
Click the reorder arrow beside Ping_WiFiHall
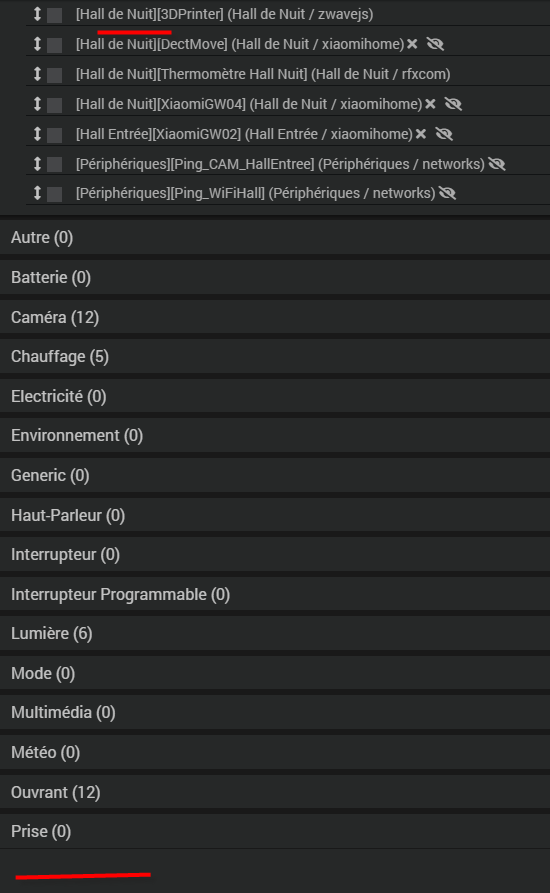click(x=38, y=193)
